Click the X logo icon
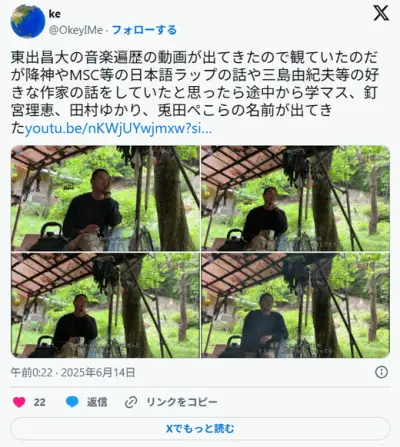Screen dimensions: 400x447 click(381, 13)
